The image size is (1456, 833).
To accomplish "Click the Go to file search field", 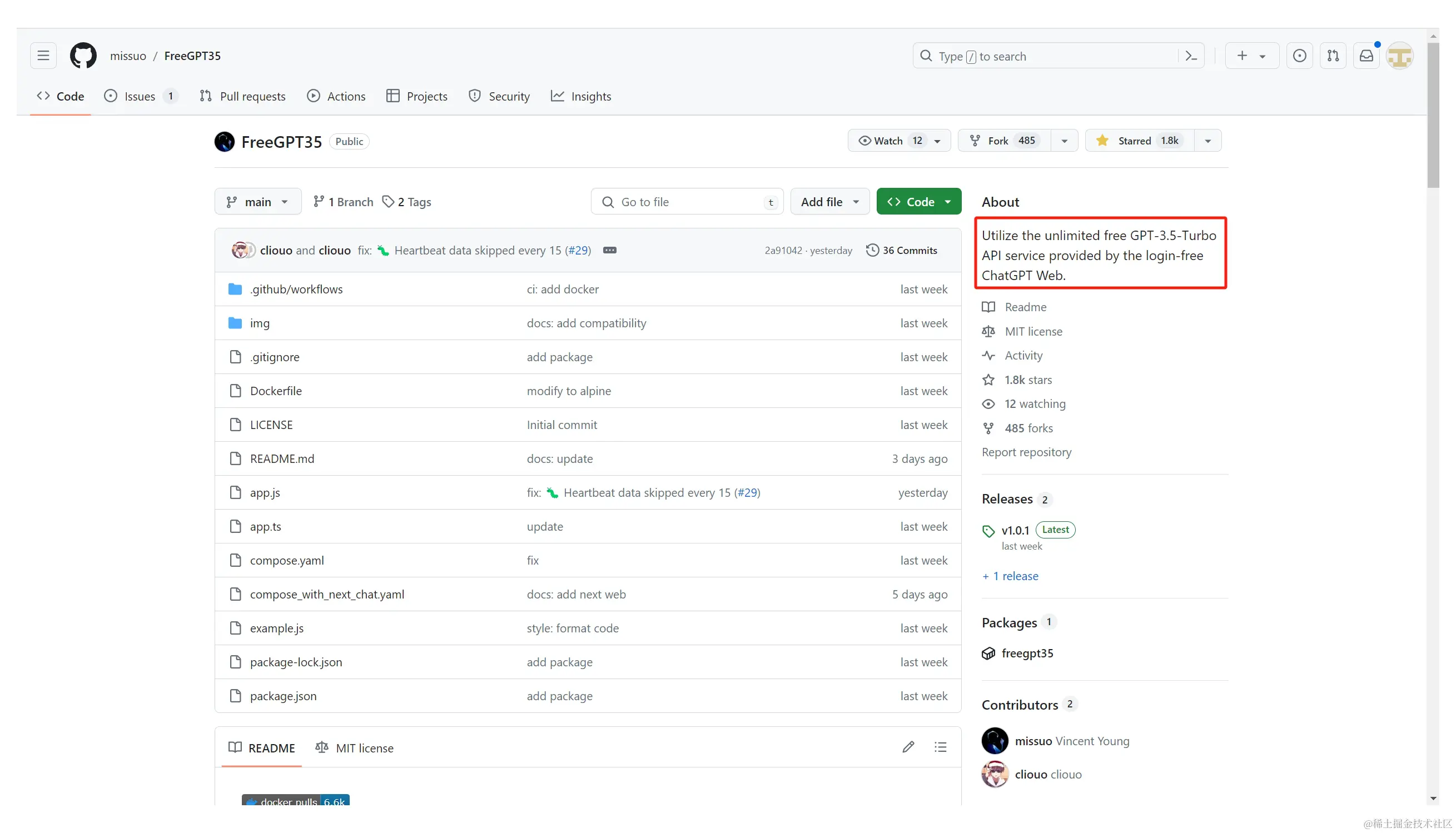I will click(x=687, y=201).
